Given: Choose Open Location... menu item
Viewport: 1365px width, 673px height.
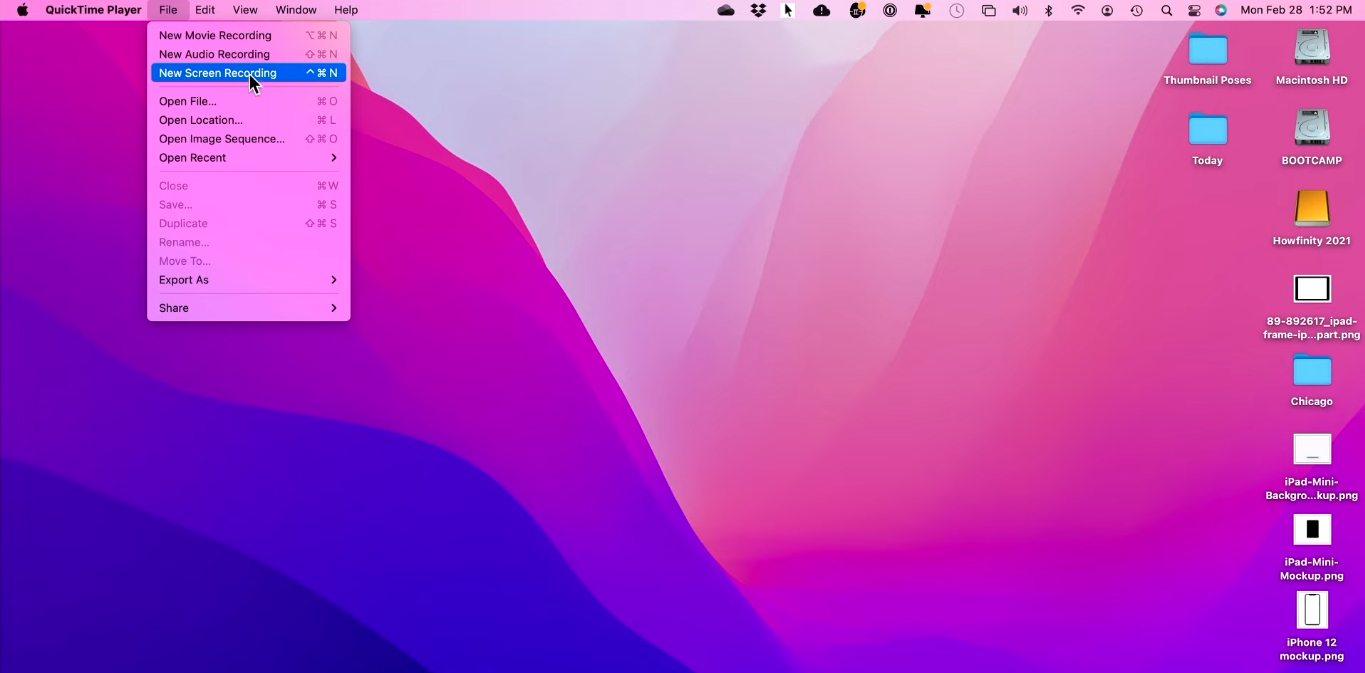Looking at the screenshot, I should coord(248,120).
